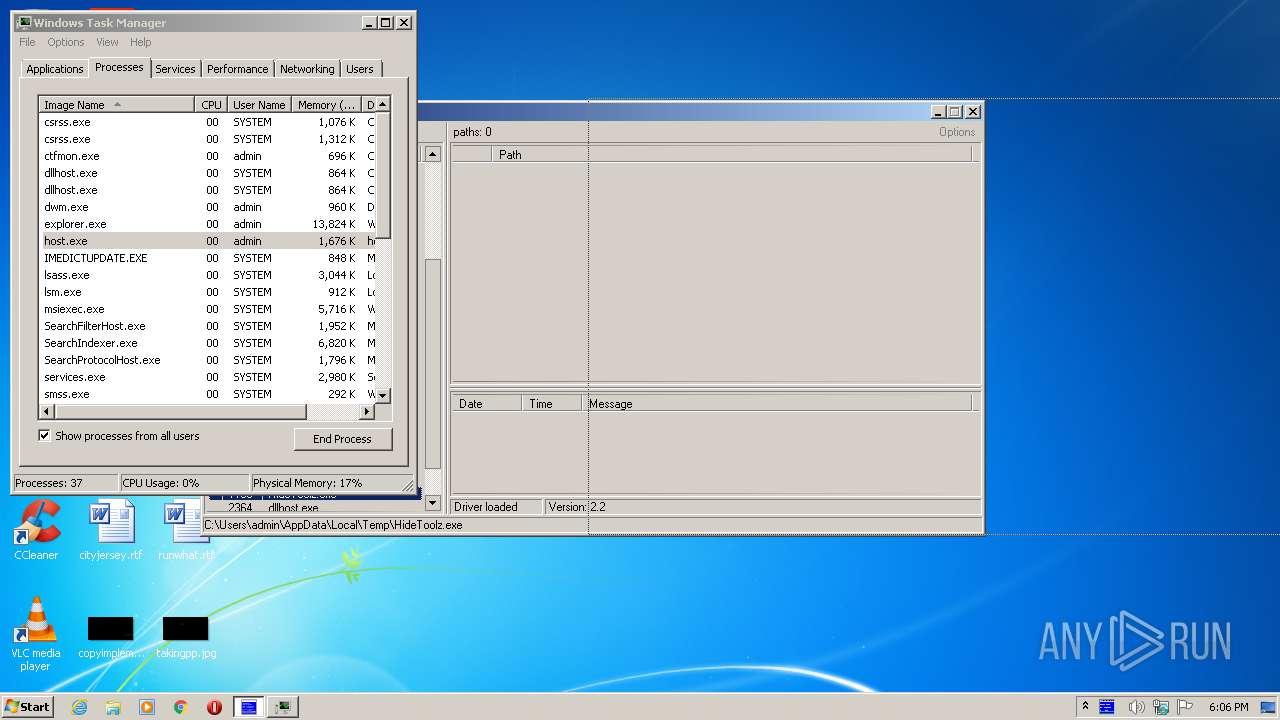Open the View menu in Task Manager

click(107, 42)
